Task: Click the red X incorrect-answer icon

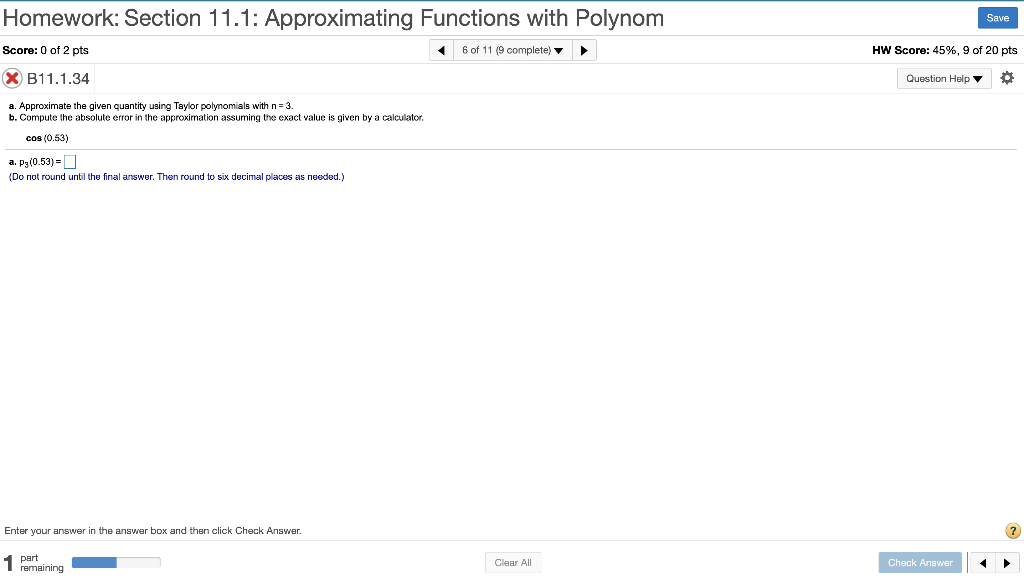Action: (x=11, y=77)
